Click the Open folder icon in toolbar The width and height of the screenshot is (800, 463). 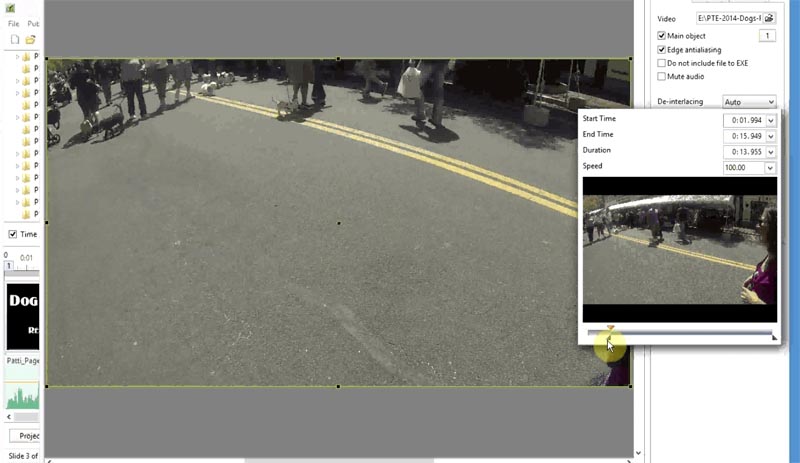(x=31, y=39)
